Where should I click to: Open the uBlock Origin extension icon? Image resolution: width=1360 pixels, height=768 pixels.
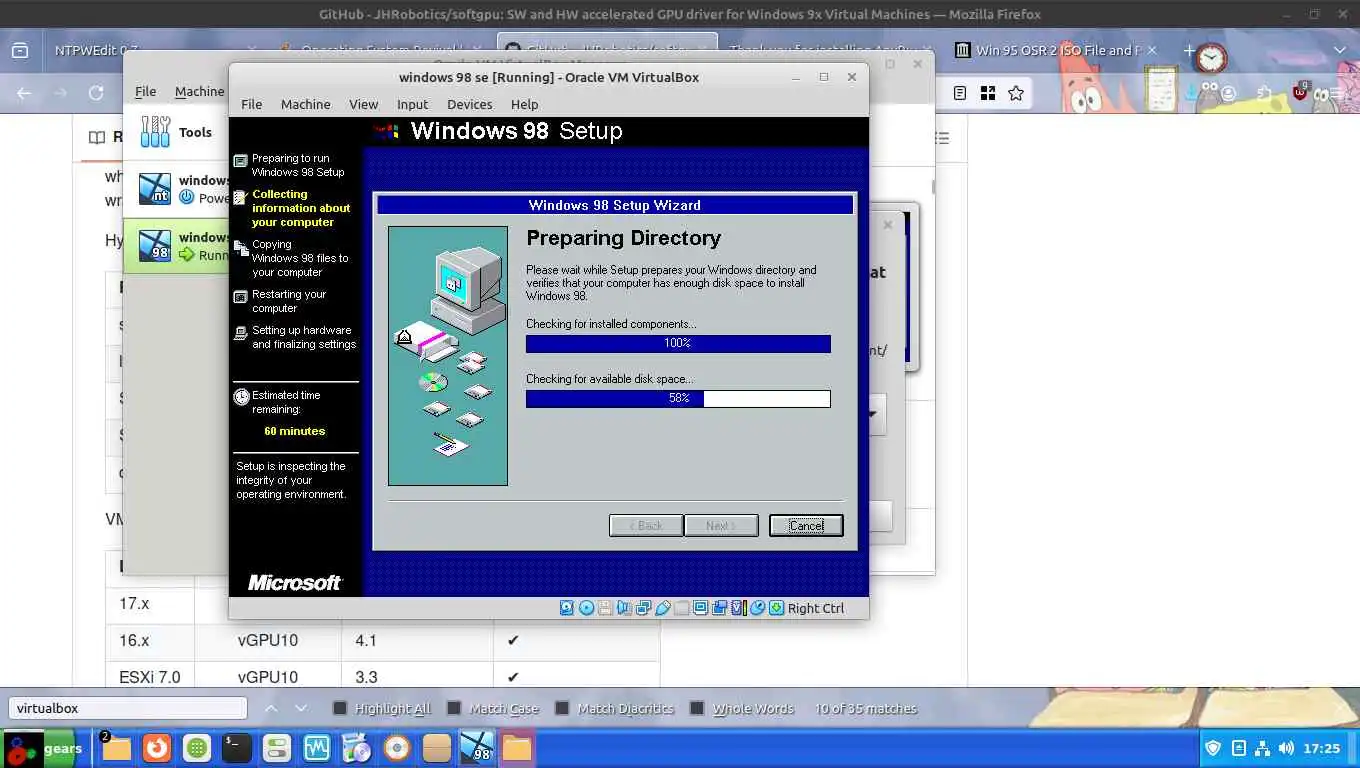tap(1300, 92)
